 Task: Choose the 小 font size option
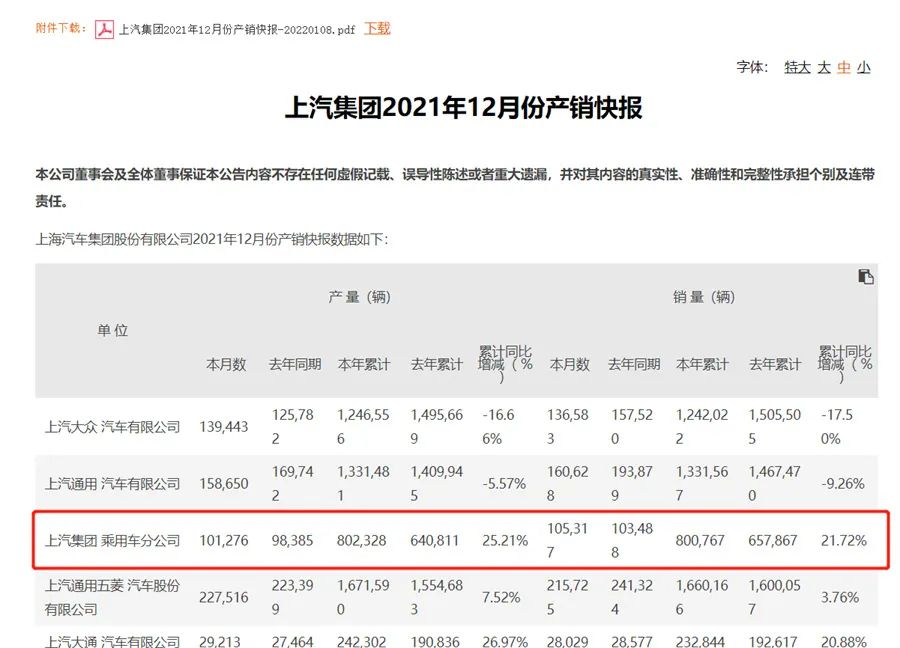coord(864,67)
